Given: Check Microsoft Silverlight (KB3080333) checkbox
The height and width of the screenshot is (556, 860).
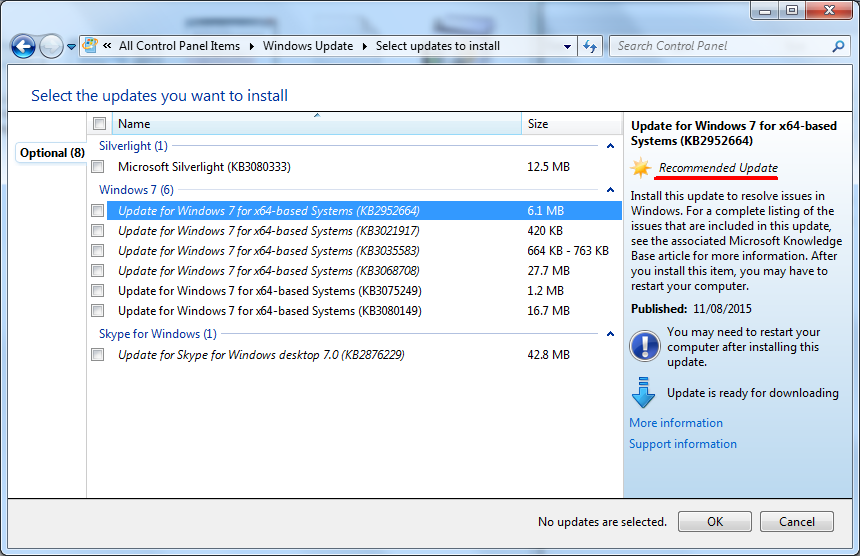Looking at the screenshot, I should point(98,166).
